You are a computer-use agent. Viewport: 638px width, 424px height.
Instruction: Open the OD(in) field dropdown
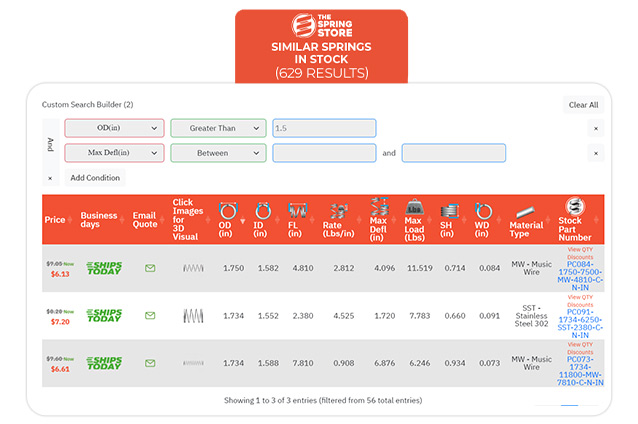[114, 128]
